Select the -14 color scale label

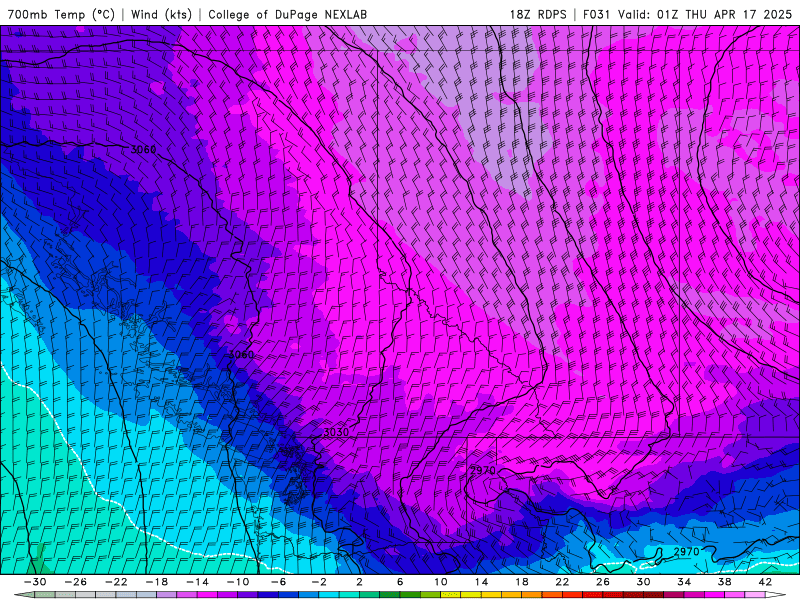[x=197, y=582]
